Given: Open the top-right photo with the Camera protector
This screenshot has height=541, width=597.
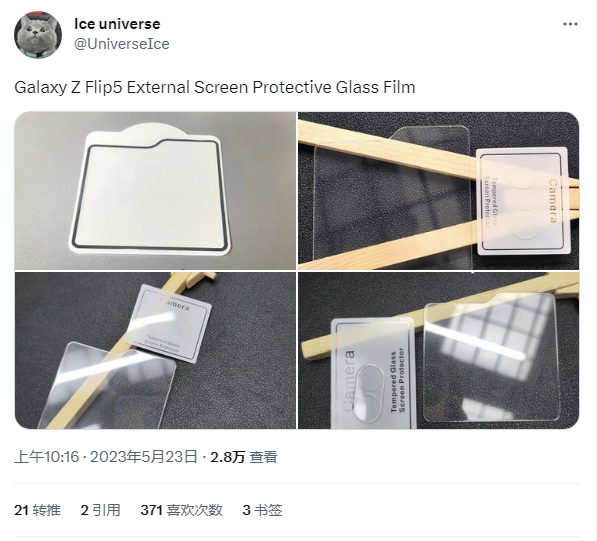Looking at the screenshot, I should pos(439,191).
